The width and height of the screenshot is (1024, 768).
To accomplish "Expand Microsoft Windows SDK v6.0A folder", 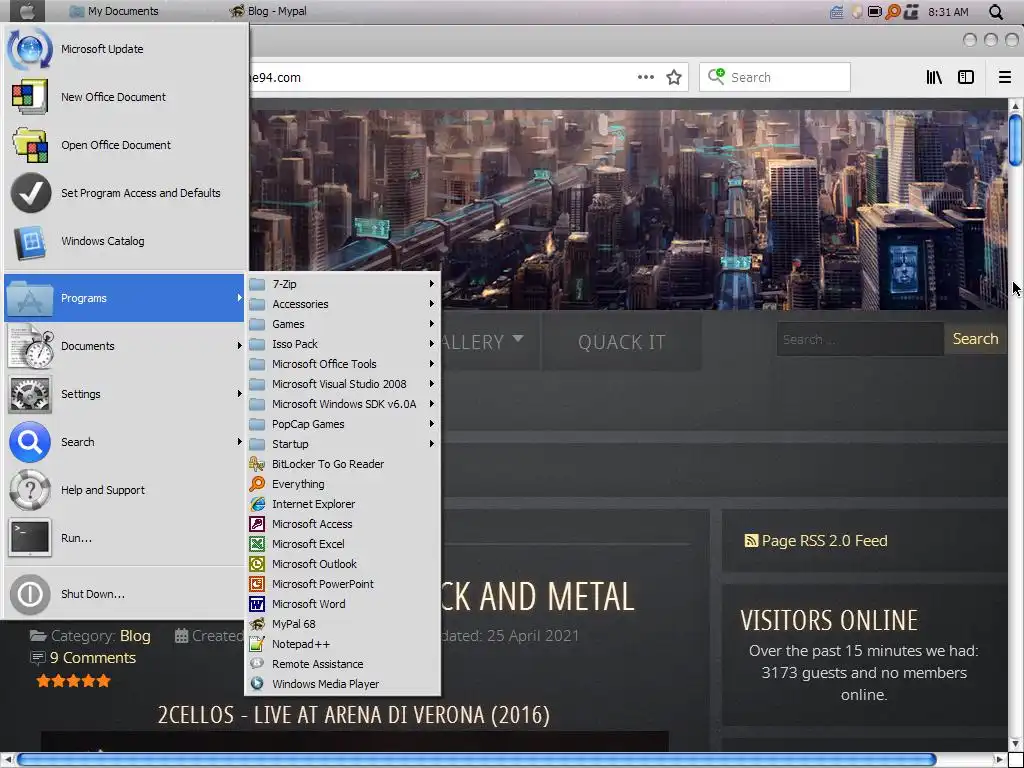I will (343, 404).
